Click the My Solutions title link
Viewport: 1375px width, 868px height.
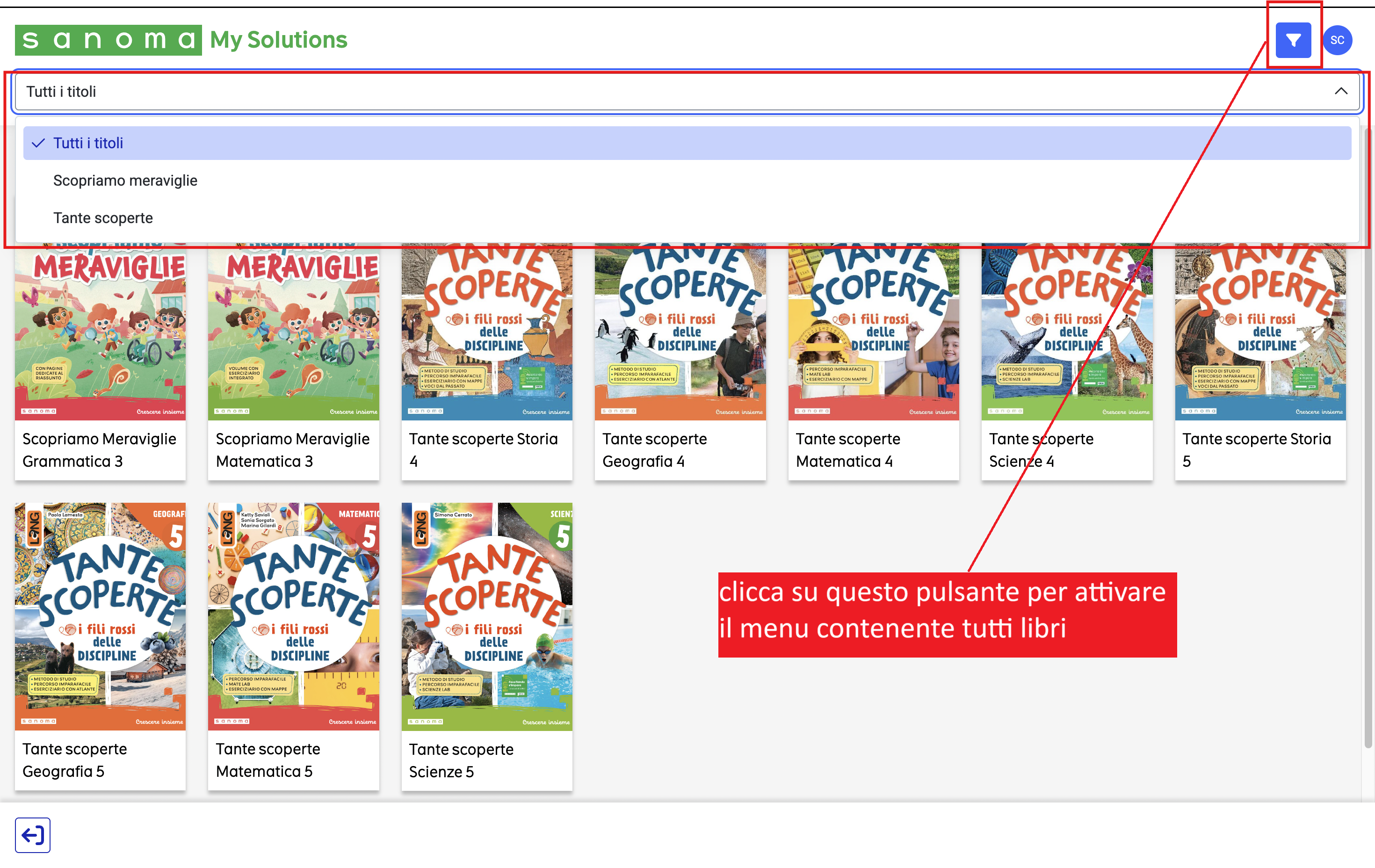coord(278,40)
